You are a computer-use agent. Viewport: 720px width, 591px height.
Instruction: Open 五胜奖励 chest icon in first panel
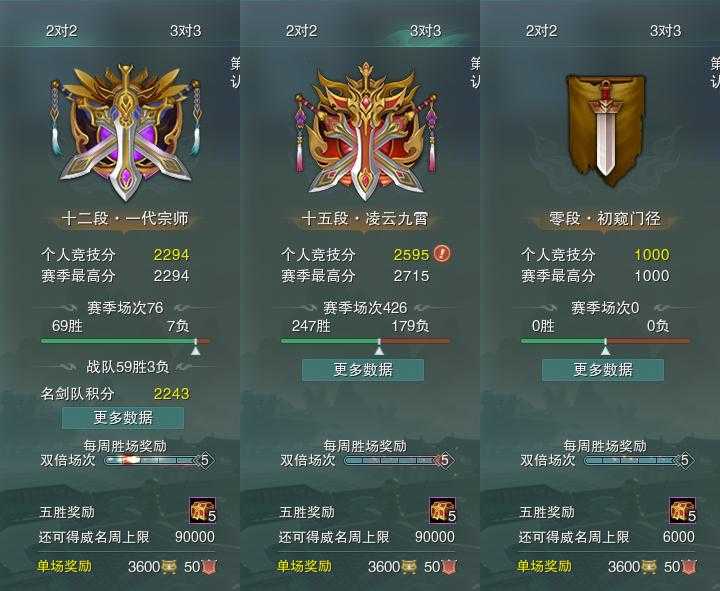[x=202, y=510]
